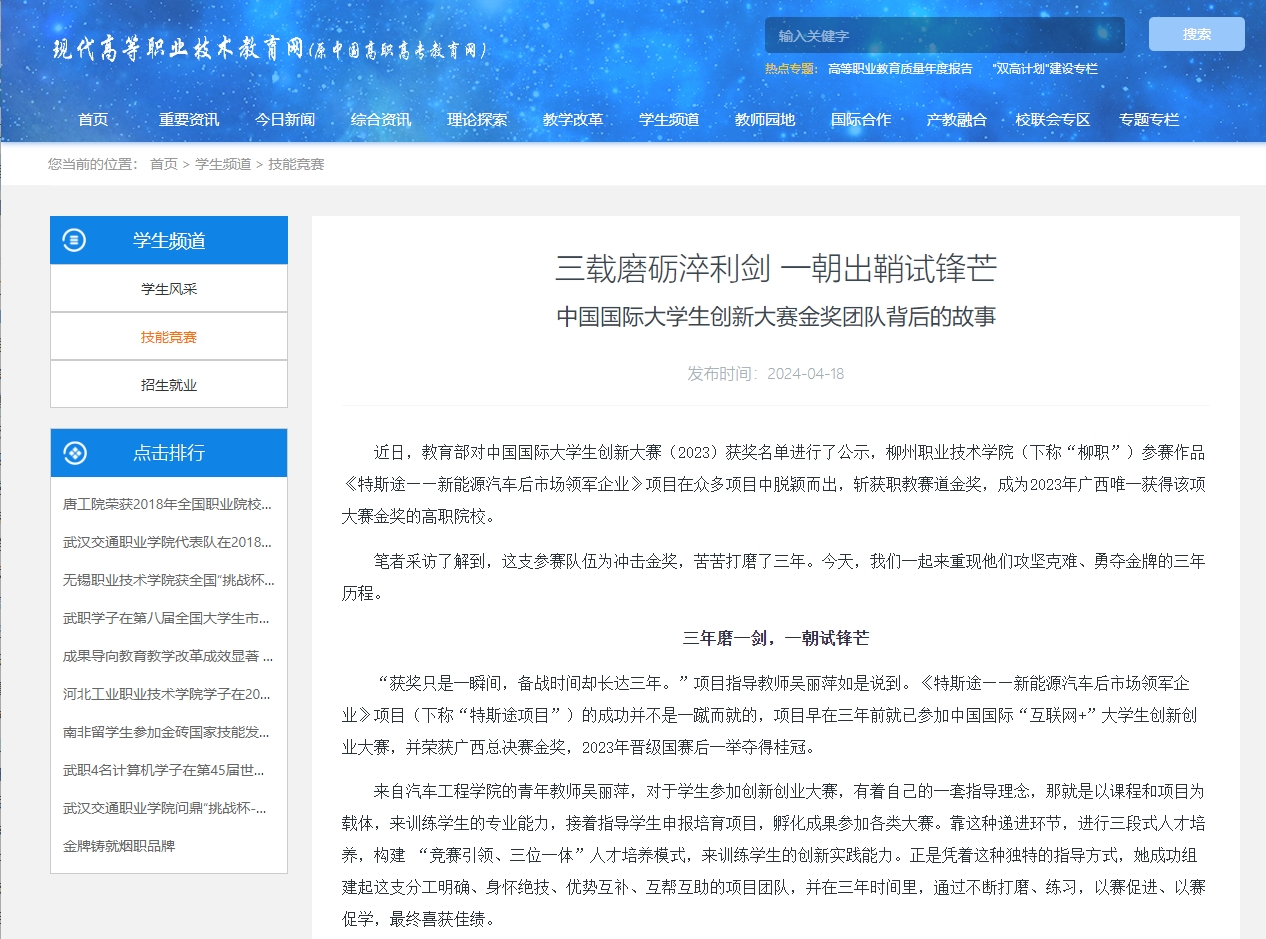Select 国际合作 in the top navigation
The width and height of the screenshot is (1266, 939).
pyautogui.click(x=861, y=119)
